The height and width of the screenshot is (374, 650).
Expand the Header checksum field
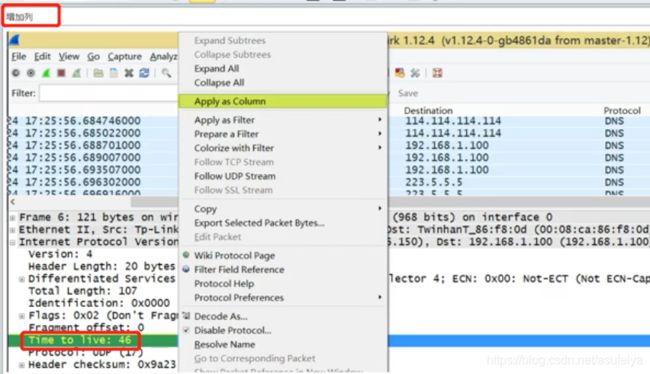click(x=22, y=365)
